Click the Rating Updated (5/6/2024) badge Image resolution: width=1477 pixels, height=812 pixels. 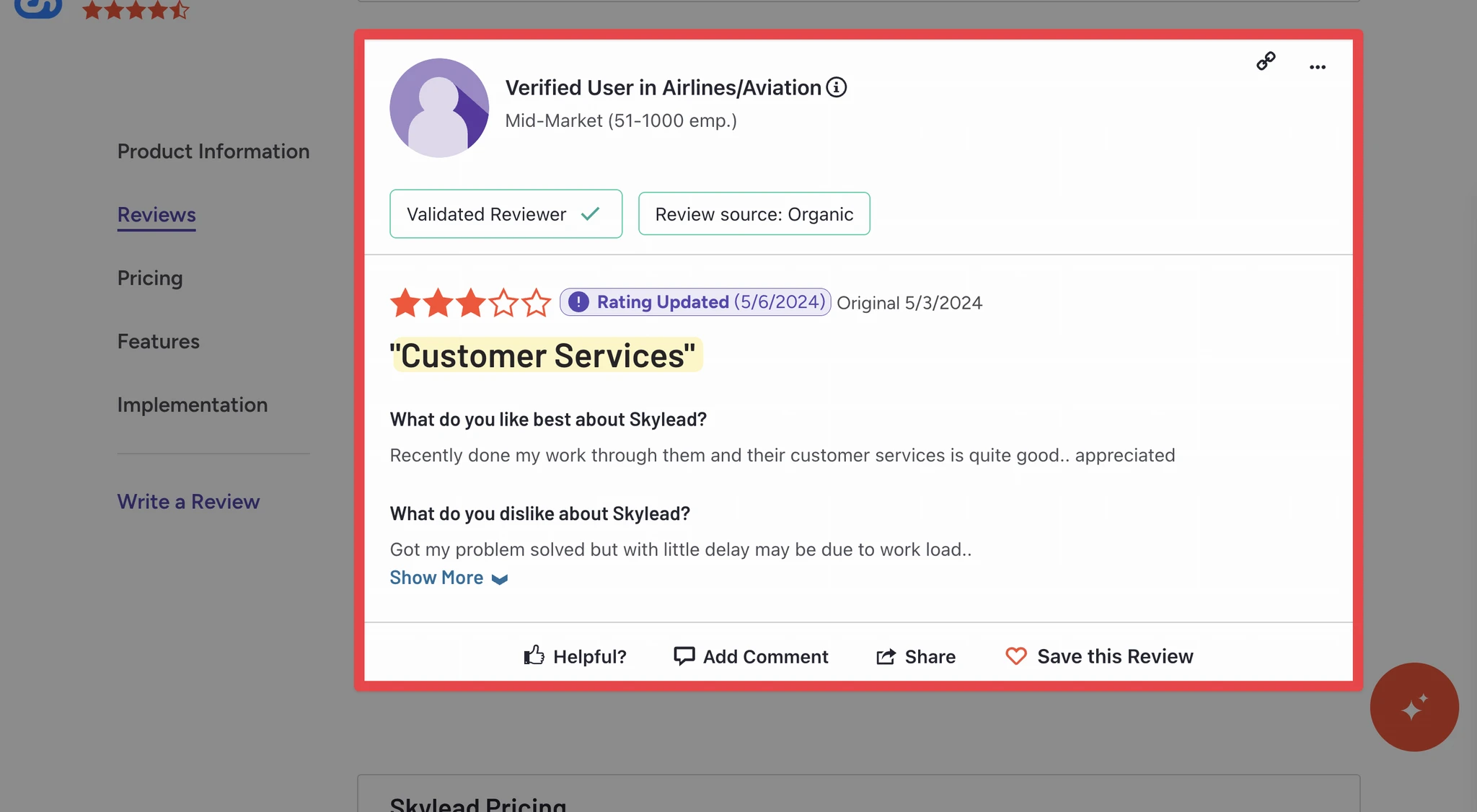pyautogui.click(x=695, y=302)
